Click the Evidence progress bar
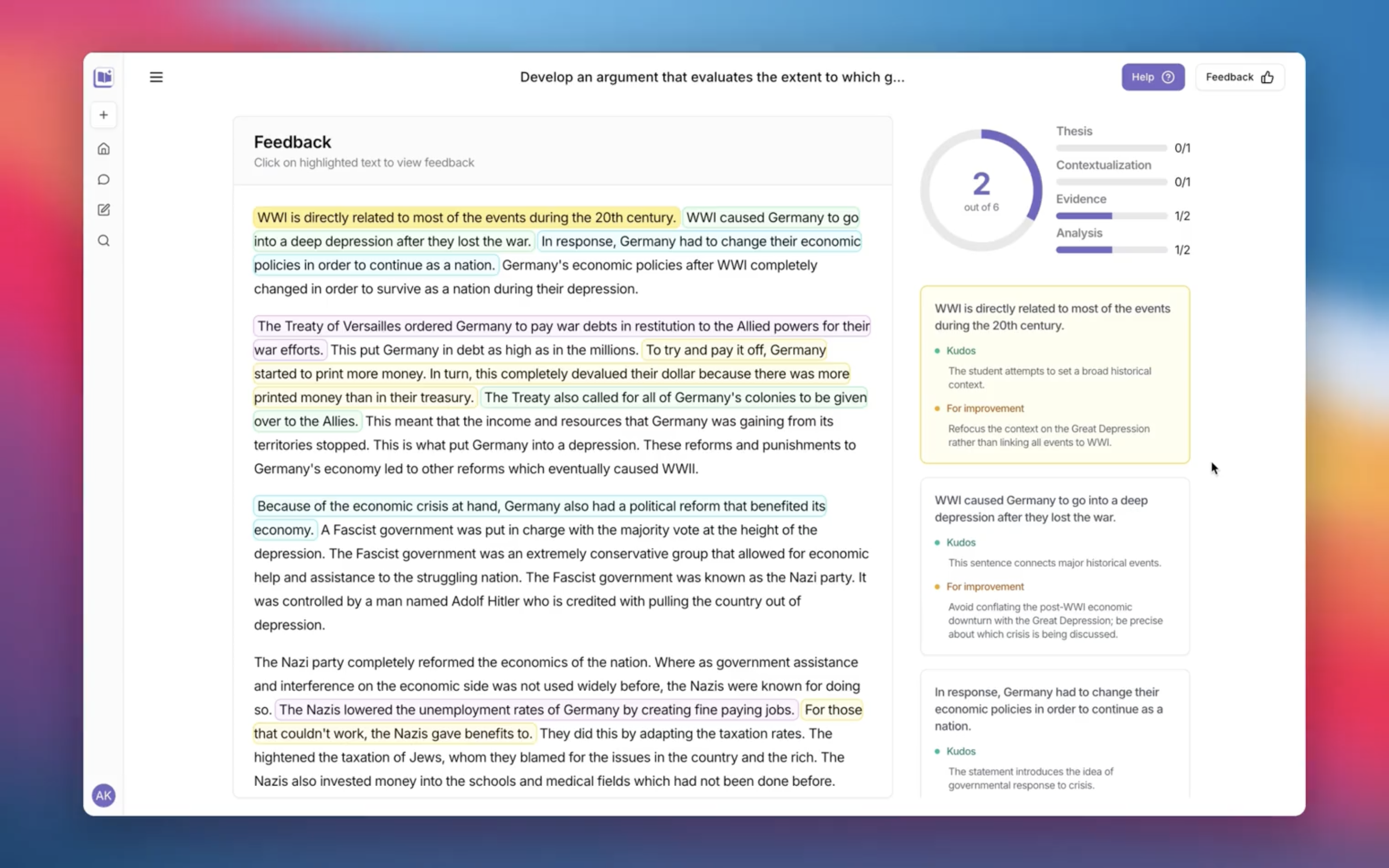This screenshot has height=868, width=1389. coord(1111,216)
